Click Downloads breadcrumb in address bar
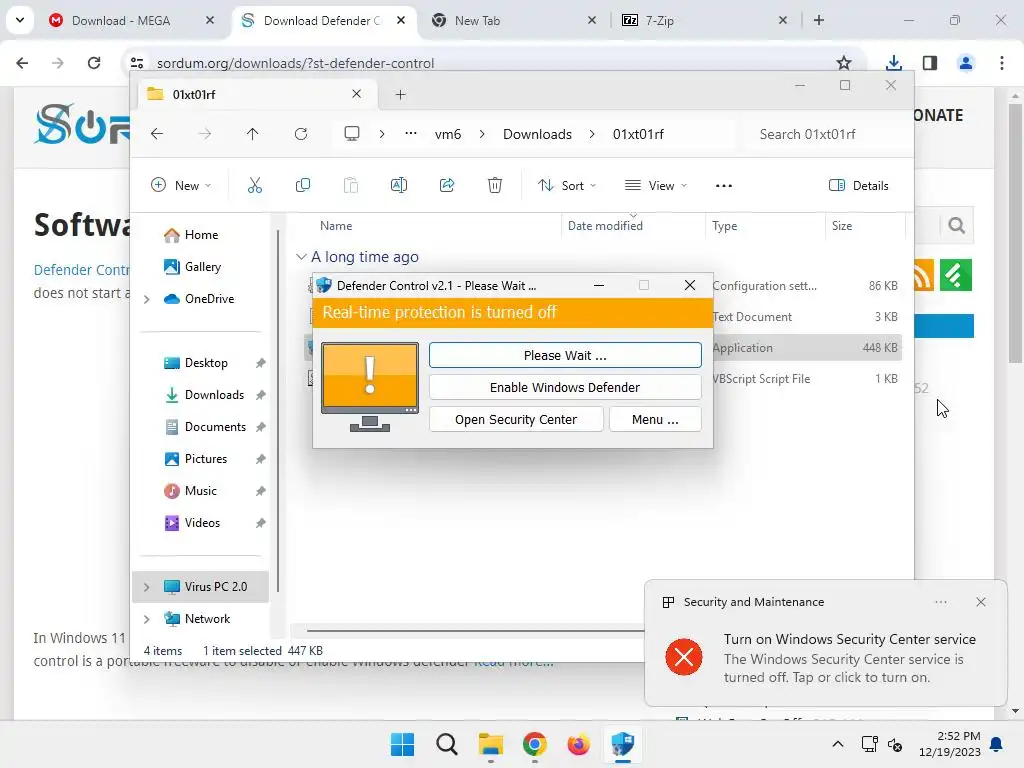1024x768 pixels. [537, 134]
